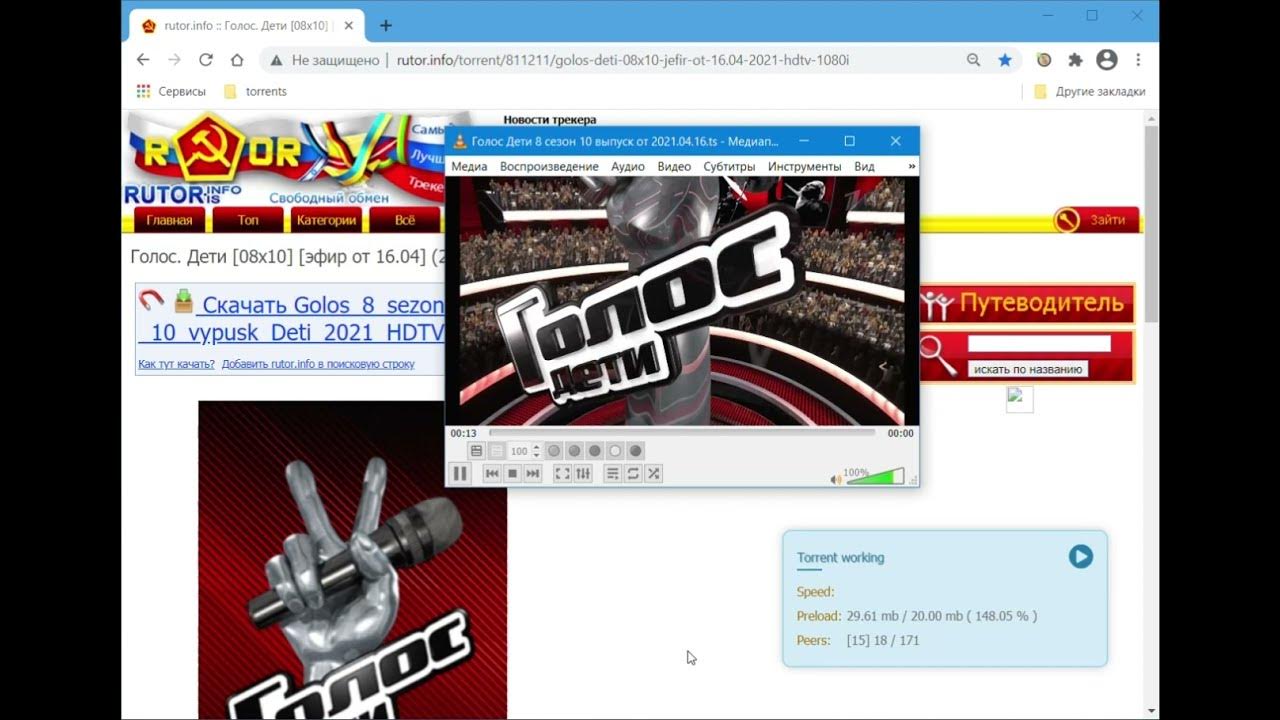Screen dimensions: 1280x720
Task: Open Сервисы apps shortcut in bookmarks bar
Action: tap(171, 91)
